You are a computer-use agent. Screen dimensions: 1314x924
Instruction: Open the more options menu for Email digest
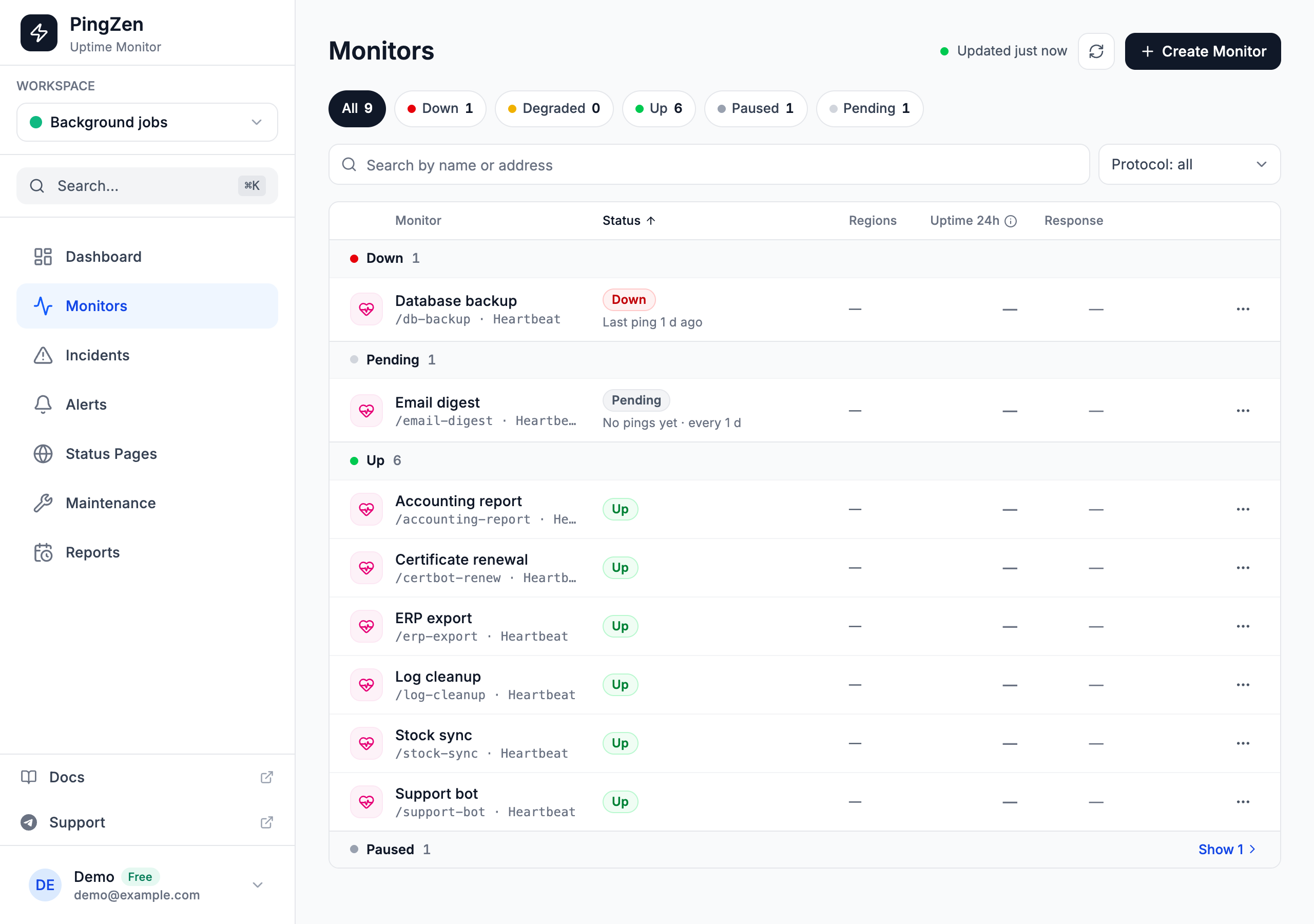click(x=1243, y=411)
